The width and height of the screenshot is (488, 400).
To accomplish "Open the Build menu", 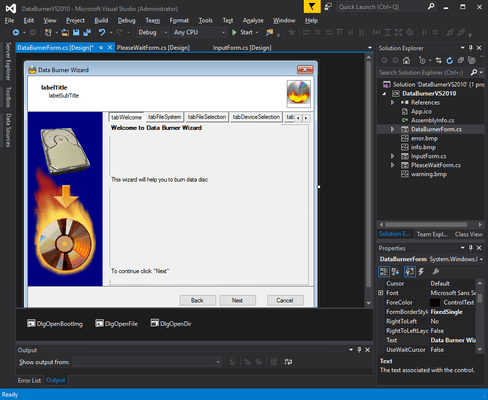I will (101, 20).
